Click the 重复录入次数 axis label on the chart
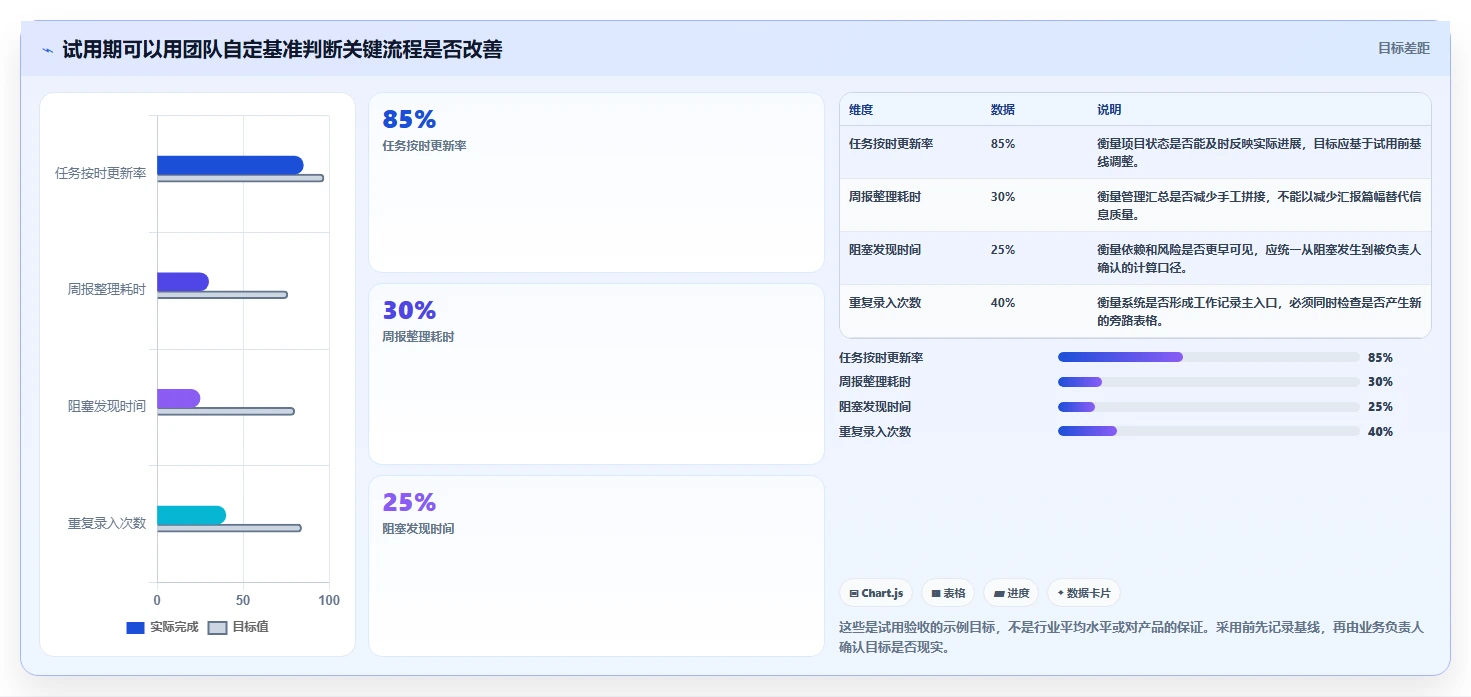 tap(107, 523)
